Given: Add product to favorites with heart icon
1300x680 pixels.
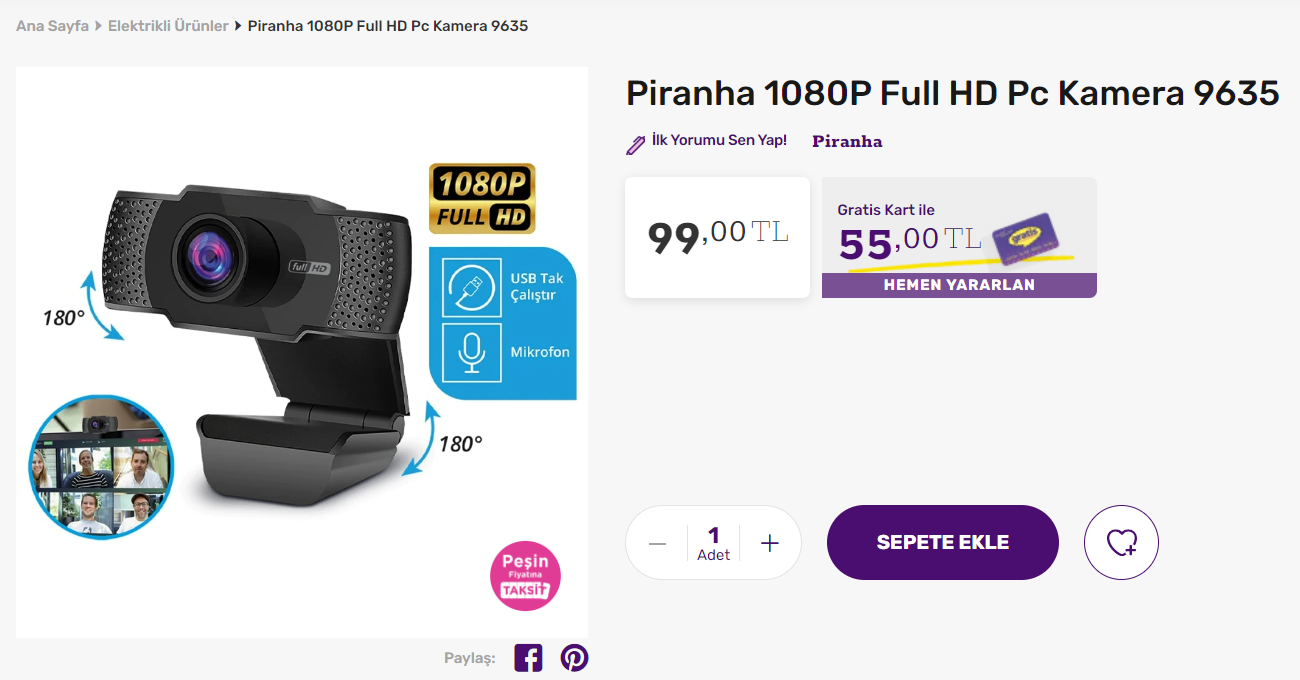Looking at the screenshot, I should pyautogui.click(x=1121, y=542).
